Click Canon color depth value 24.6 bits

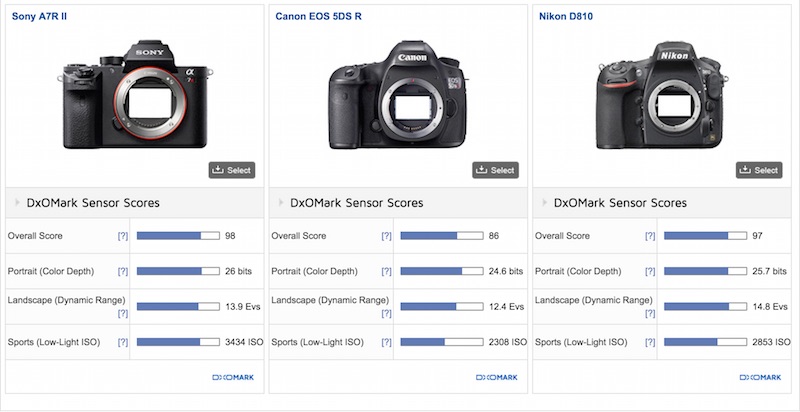tap(506, 271)
